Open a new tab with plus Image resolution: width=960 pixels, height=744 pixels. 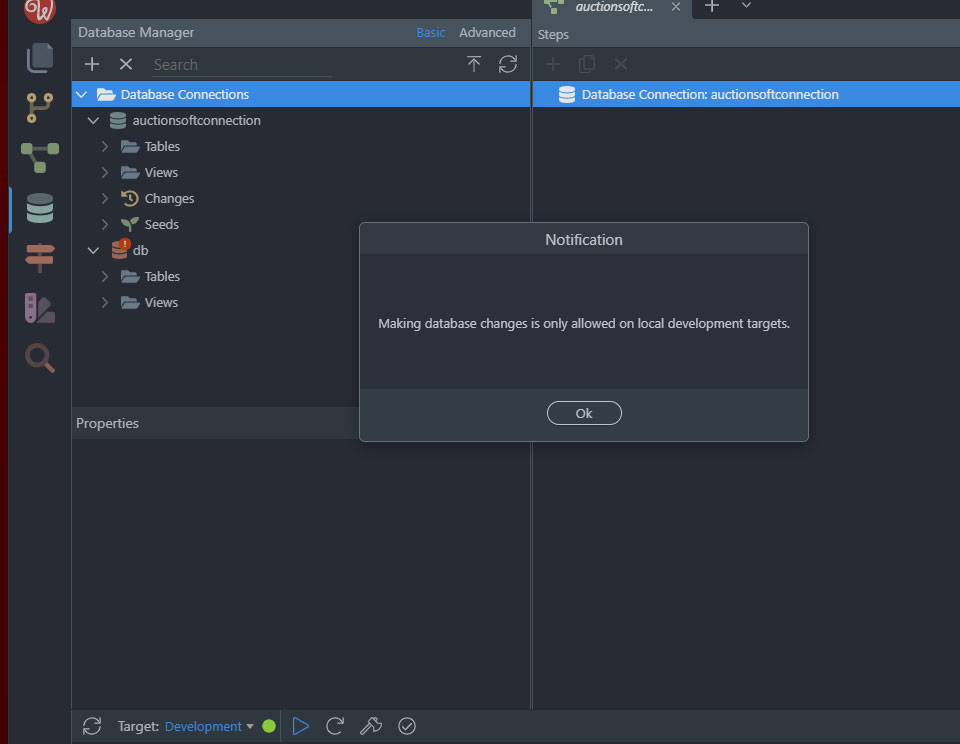click(x=711, y=6)
